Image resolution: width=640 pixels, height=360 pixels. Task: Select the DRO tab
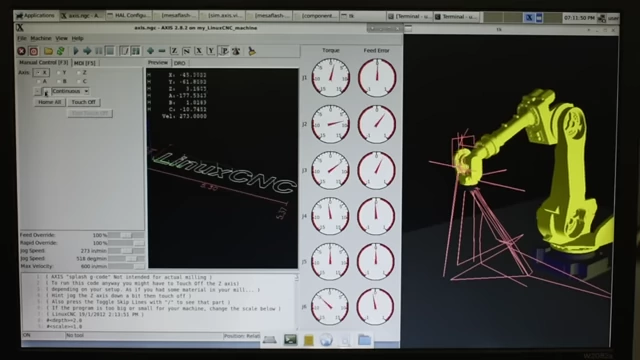click(x=180, y=63)
